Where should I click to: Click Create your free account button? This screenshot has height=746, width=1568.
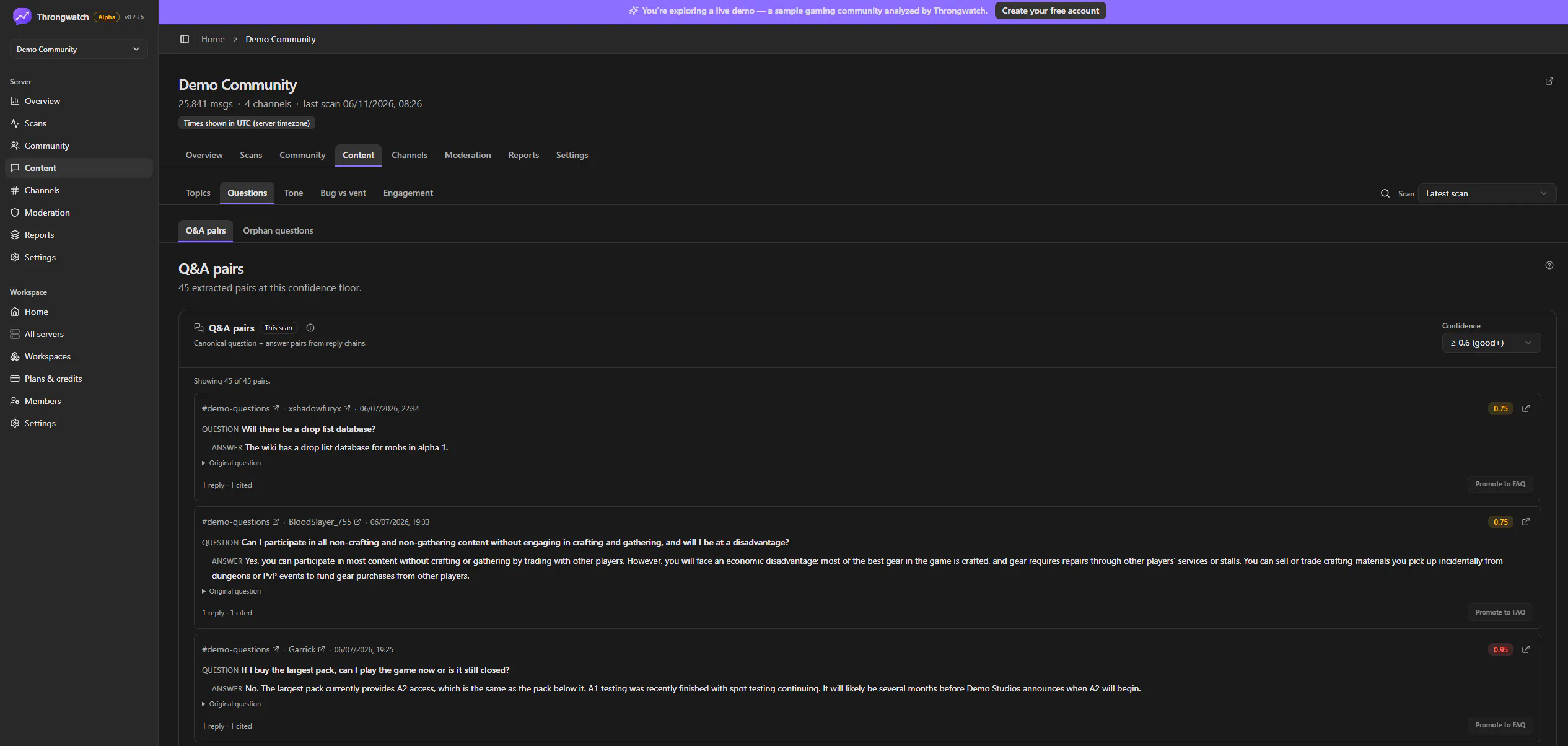1050,11
